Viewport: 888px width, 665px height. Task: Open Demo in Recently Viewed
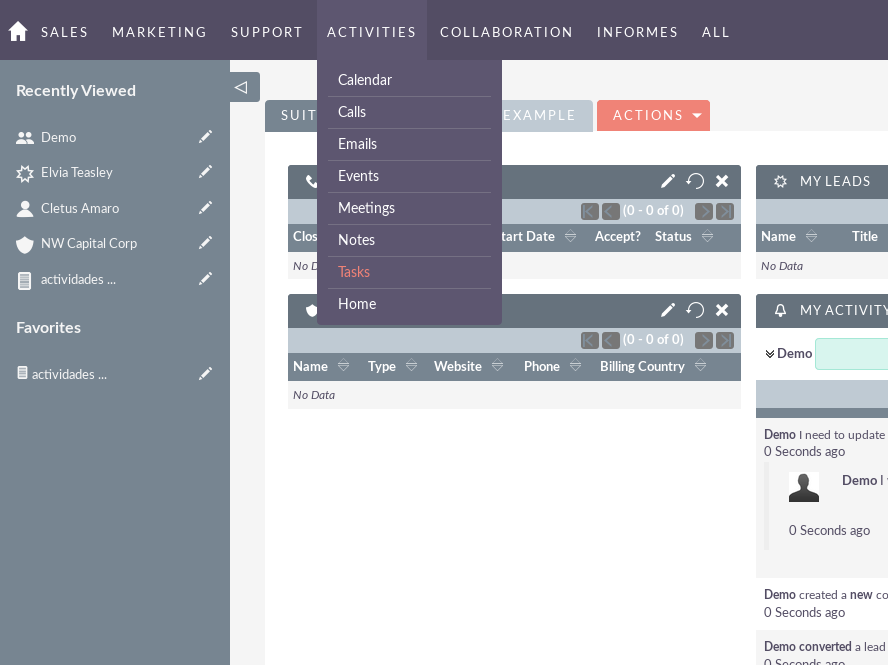tap(58, 137)
